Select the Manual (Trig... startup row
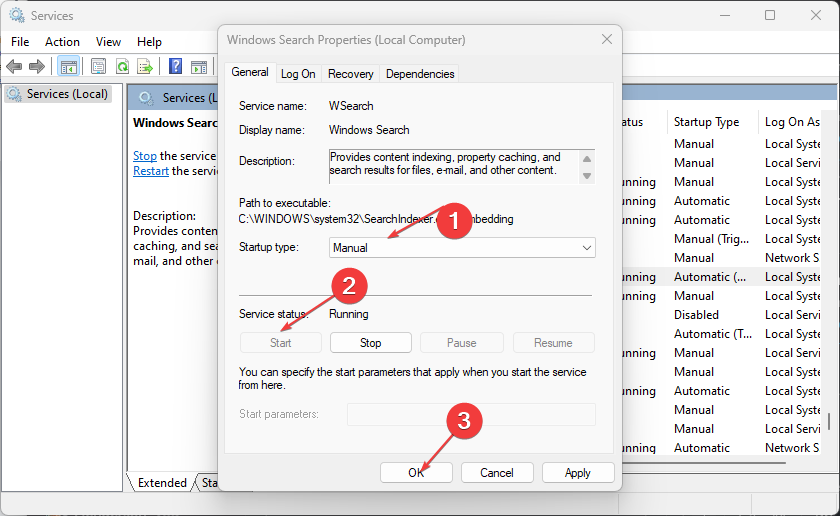 coord(711,239)
